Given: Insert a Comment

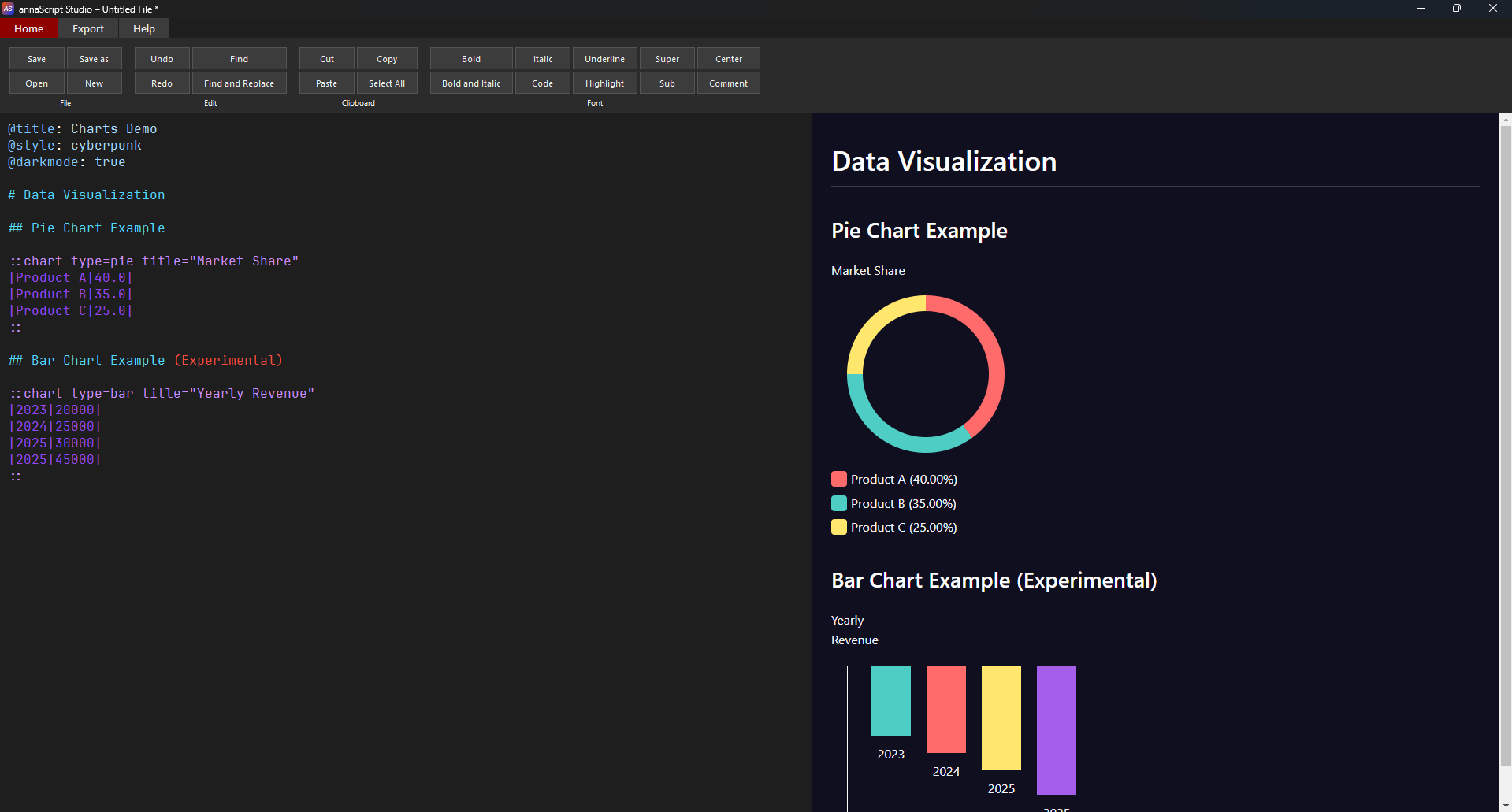Looking at the screenshot, I should click(x=729, y=83).
